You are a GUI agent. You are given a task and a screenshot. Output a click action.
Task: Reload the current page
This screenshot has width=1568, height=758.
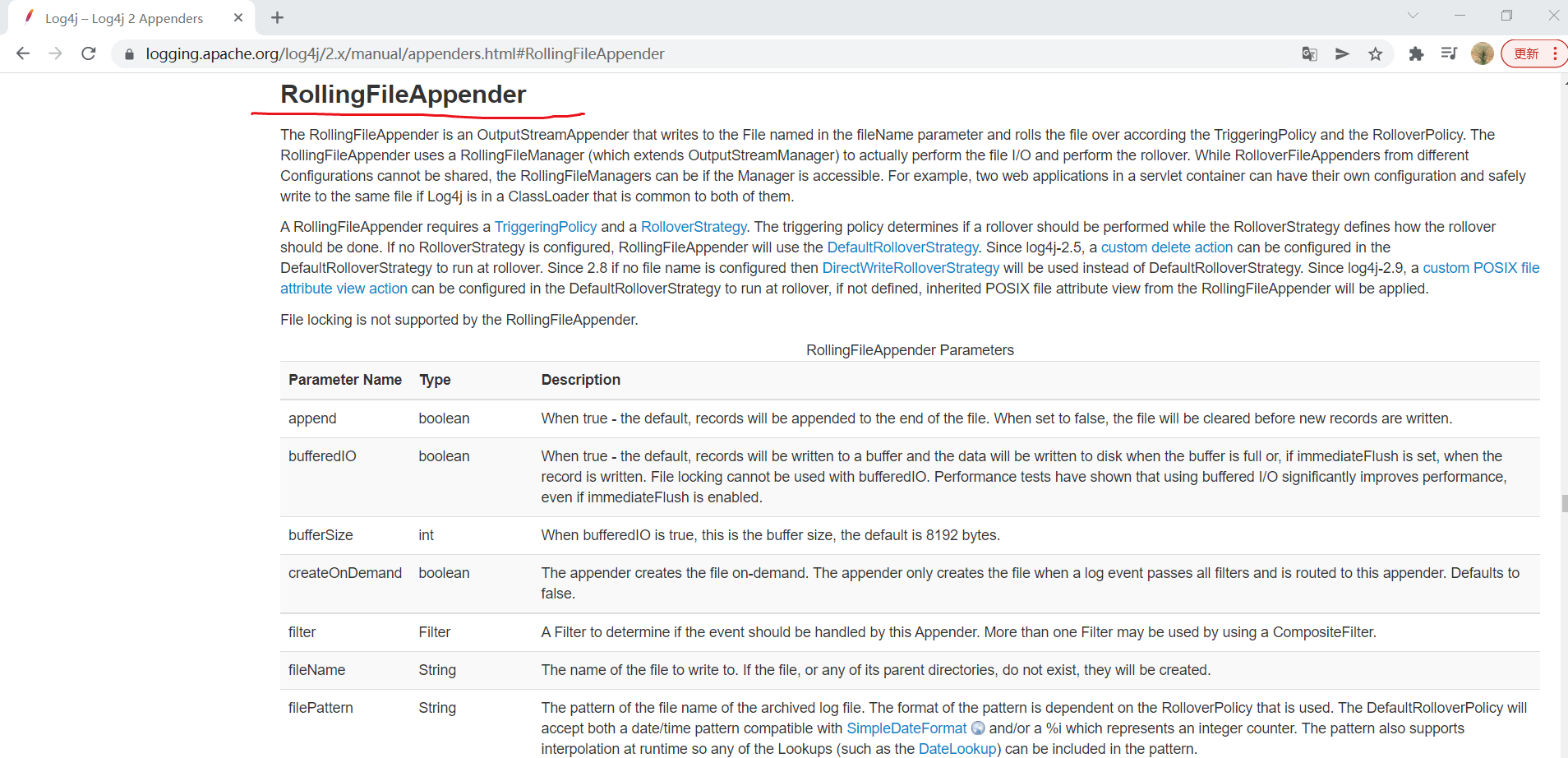pyautogui.click(x=89, y=53)
